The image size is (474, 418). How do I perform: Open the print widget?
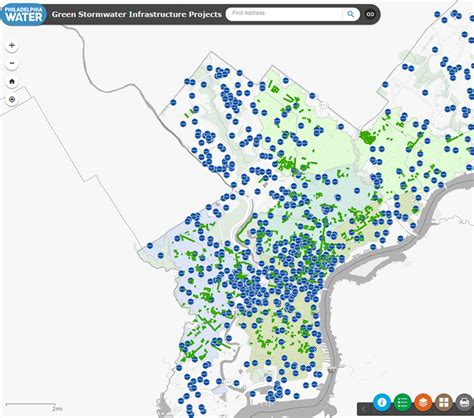(464, 402)
